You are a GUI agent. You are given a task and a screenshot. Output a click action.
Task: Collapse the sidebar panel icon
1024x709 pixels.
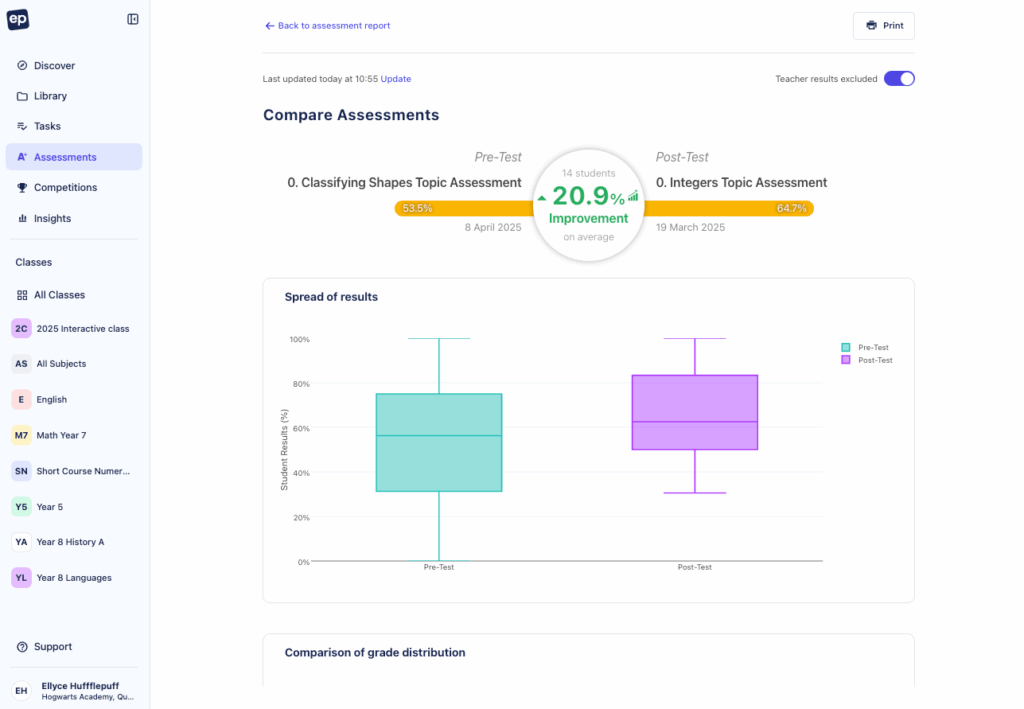pyautogui.click(x=133, y=19)
